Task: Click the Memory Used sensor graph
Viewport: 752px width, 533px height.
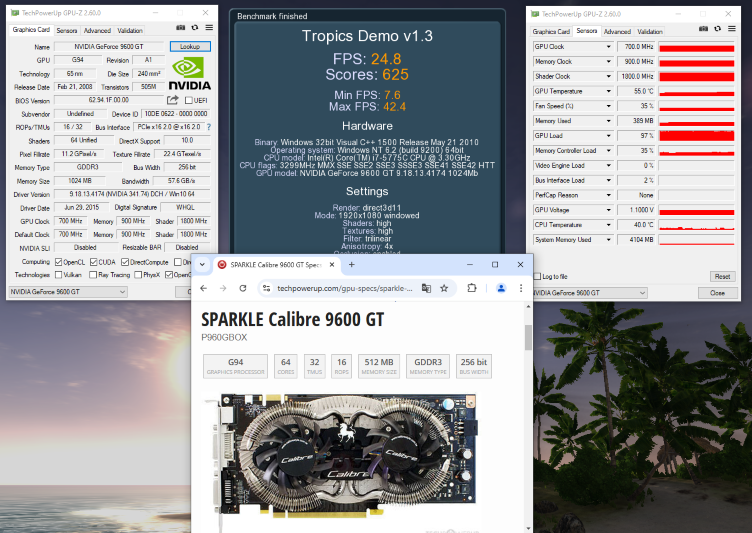Action: coord(697,121)
